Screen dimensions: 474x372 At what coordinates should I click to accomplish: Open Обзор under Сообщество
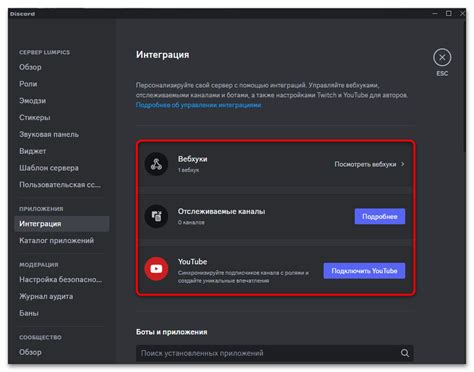30,352
